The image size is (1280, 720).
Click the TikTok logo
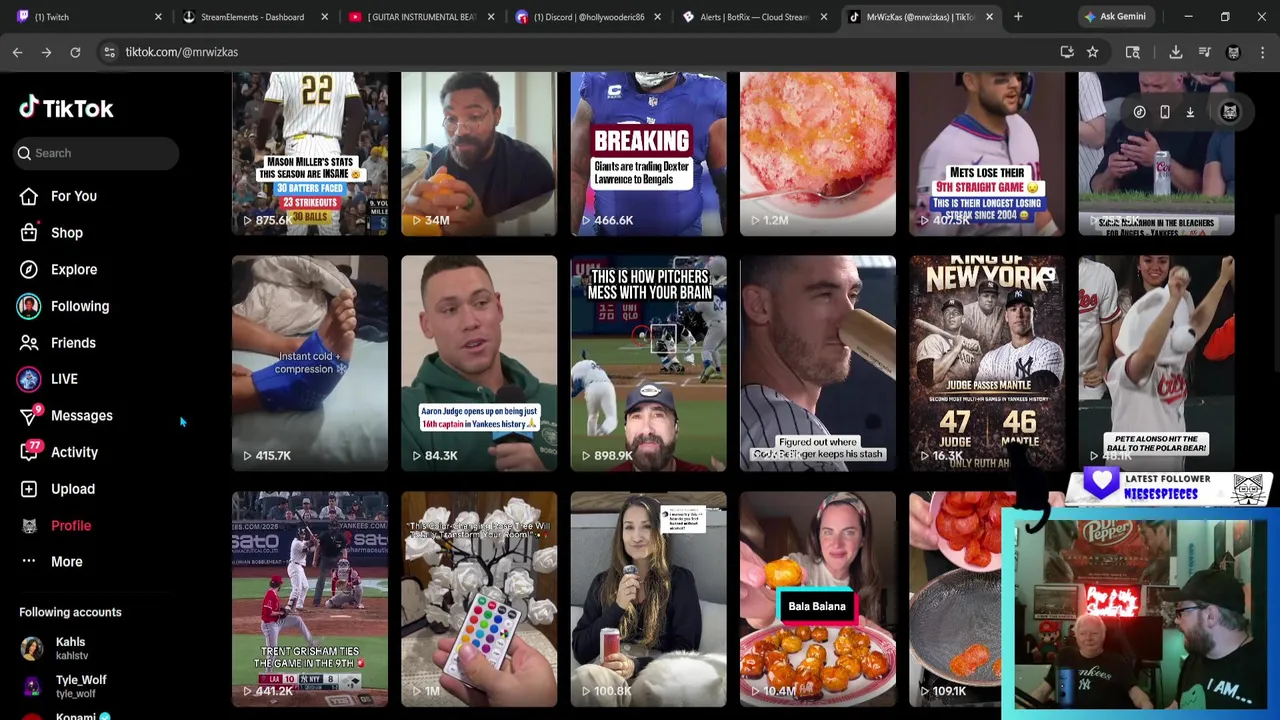[66, 108]
